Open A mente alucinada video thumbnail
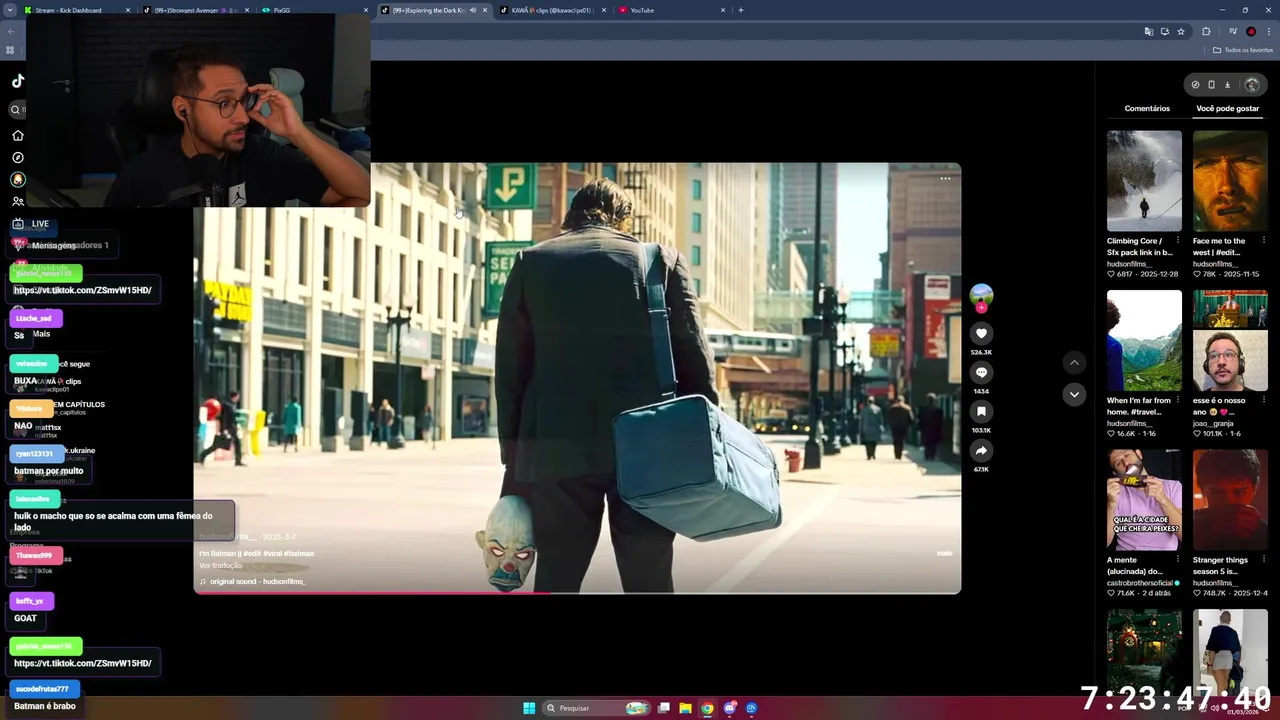Viewport: 1280px width, 720px height. pyautogui.click(x=1144, y=501)
